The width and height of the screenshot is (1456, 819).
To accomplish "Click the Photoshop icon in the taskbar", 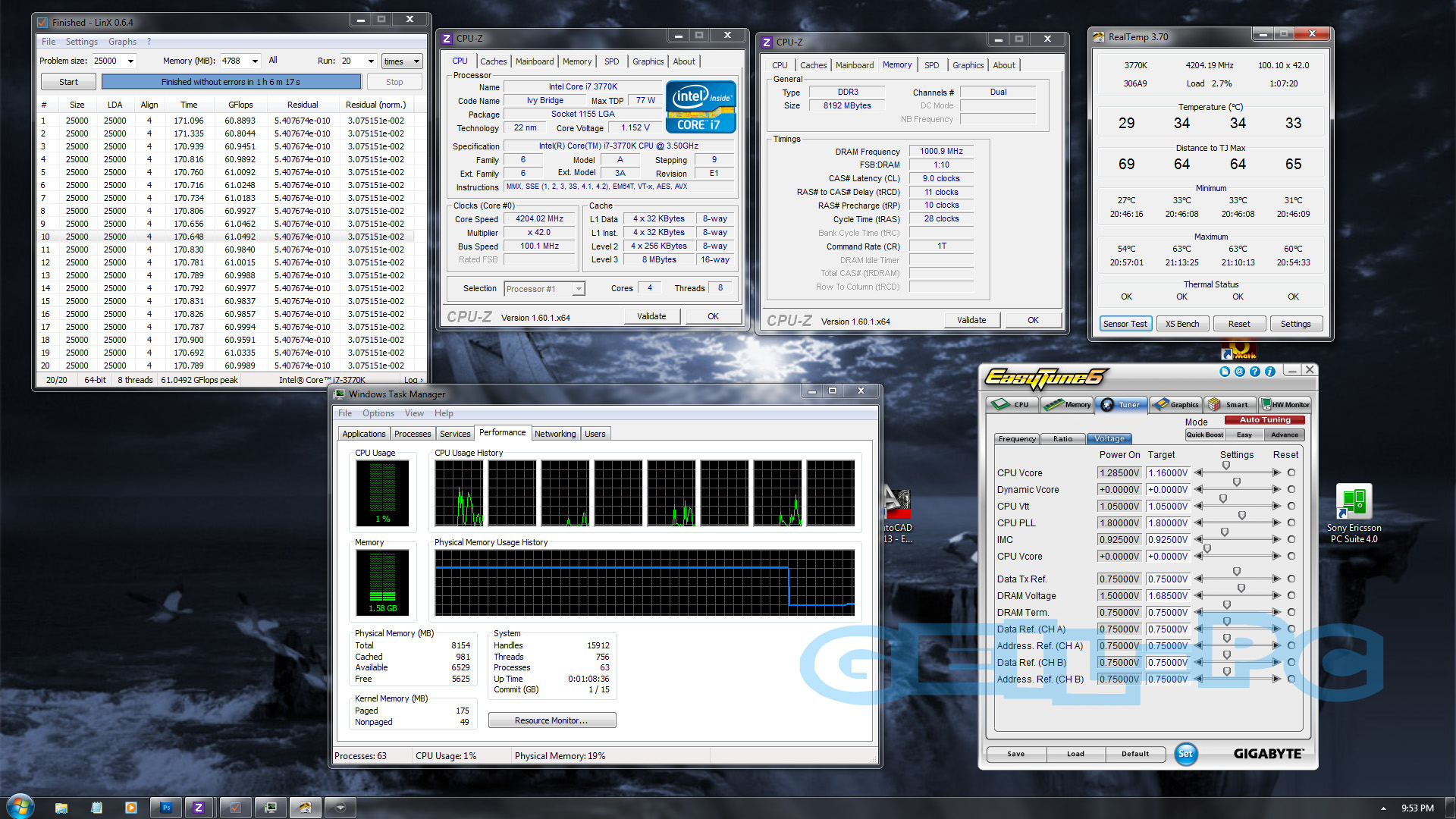I will click(x=166, y=808).
